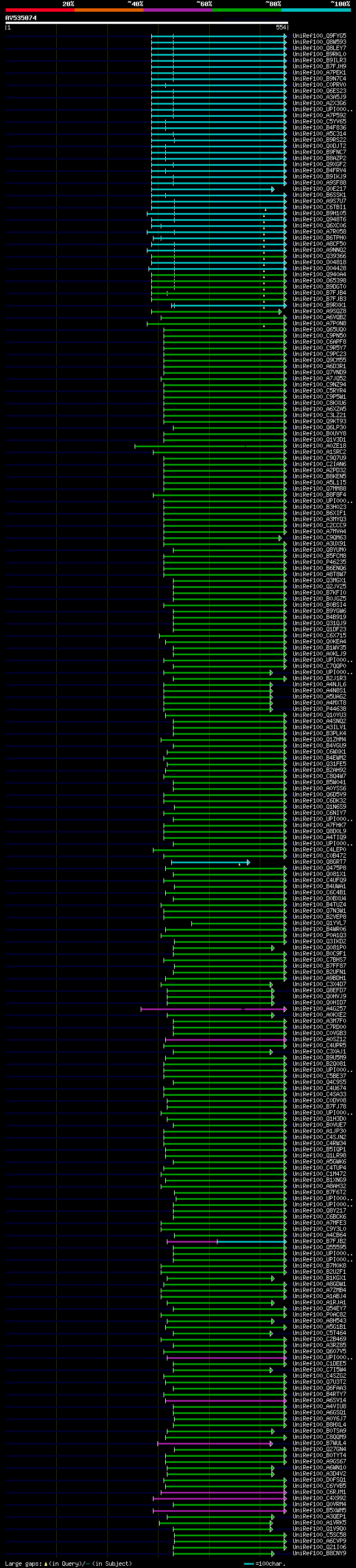Select UniRef100_P0A1Q3 label
The width and height of the screenshot is (356, 1568).
[319, 936]
